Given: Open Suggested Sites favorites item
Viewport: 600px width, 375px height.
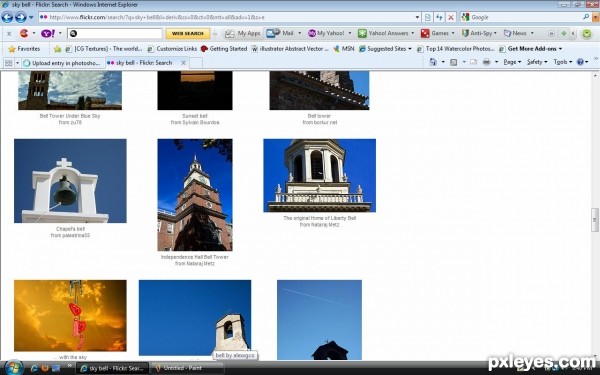Looking at the screenshot, I should click(x=385, y=49).
